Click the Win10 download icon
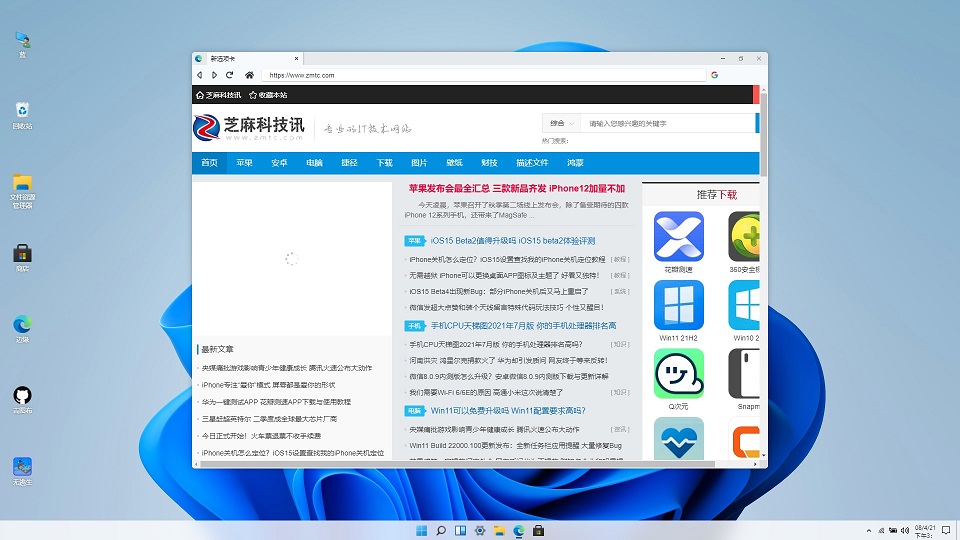Viewport: 960px width, 540px height. 744,305
